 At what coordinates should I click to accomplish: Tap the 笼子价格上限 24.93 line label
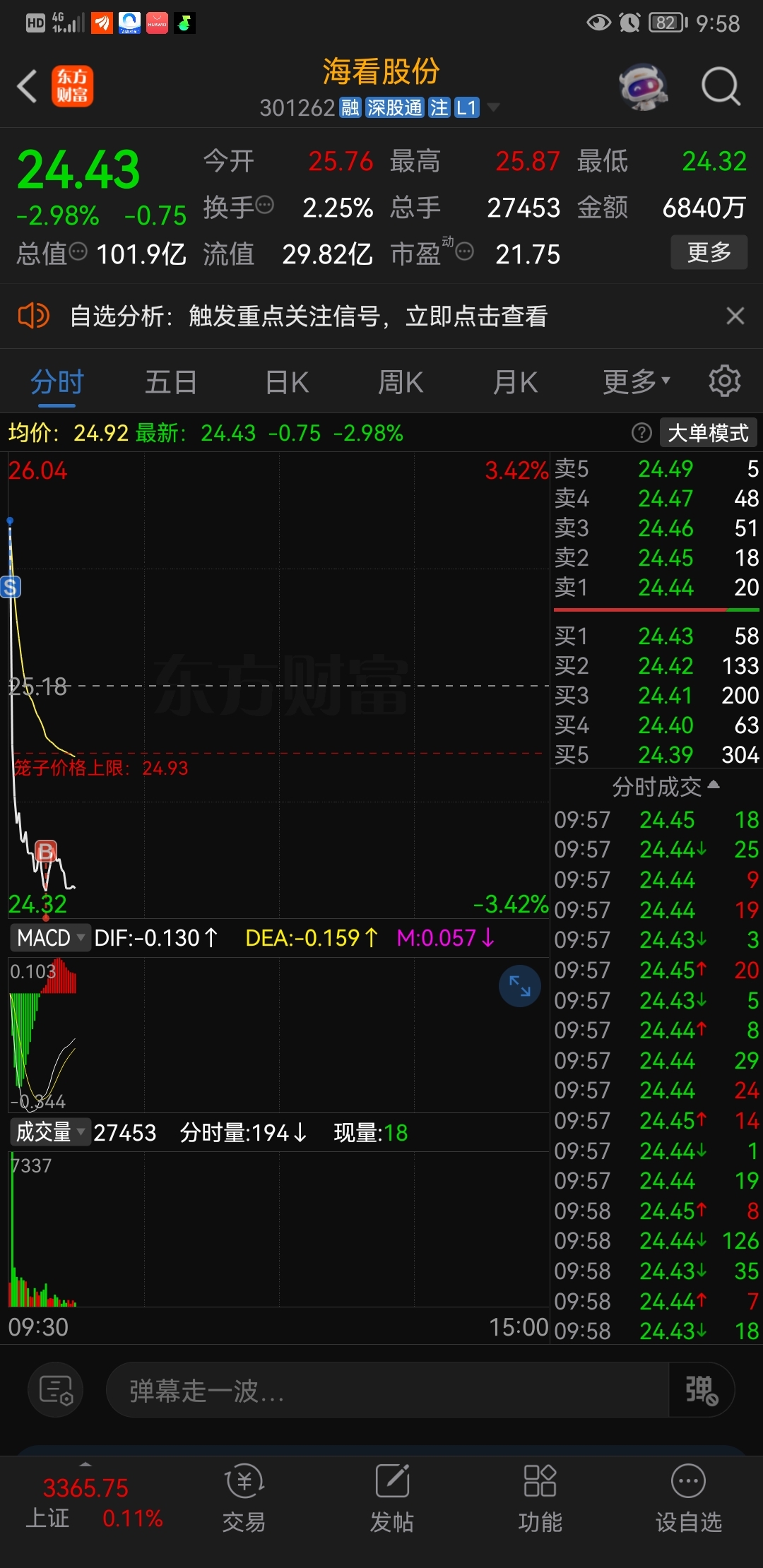pyautogui.click(x=101, y=768)
